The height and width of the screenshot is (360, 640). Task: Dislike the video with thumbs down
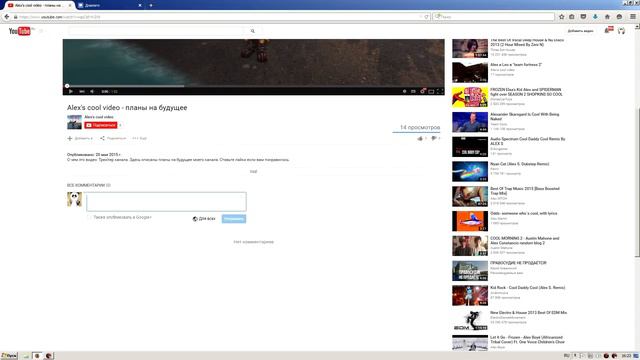pos(435,138)
